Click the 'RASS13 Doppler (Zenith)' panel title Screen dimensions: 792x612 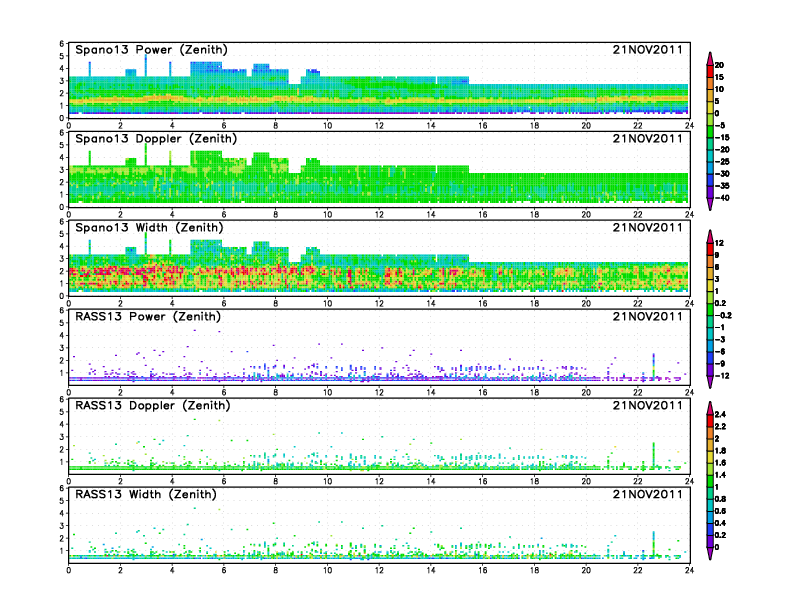[x=153, y=405]
